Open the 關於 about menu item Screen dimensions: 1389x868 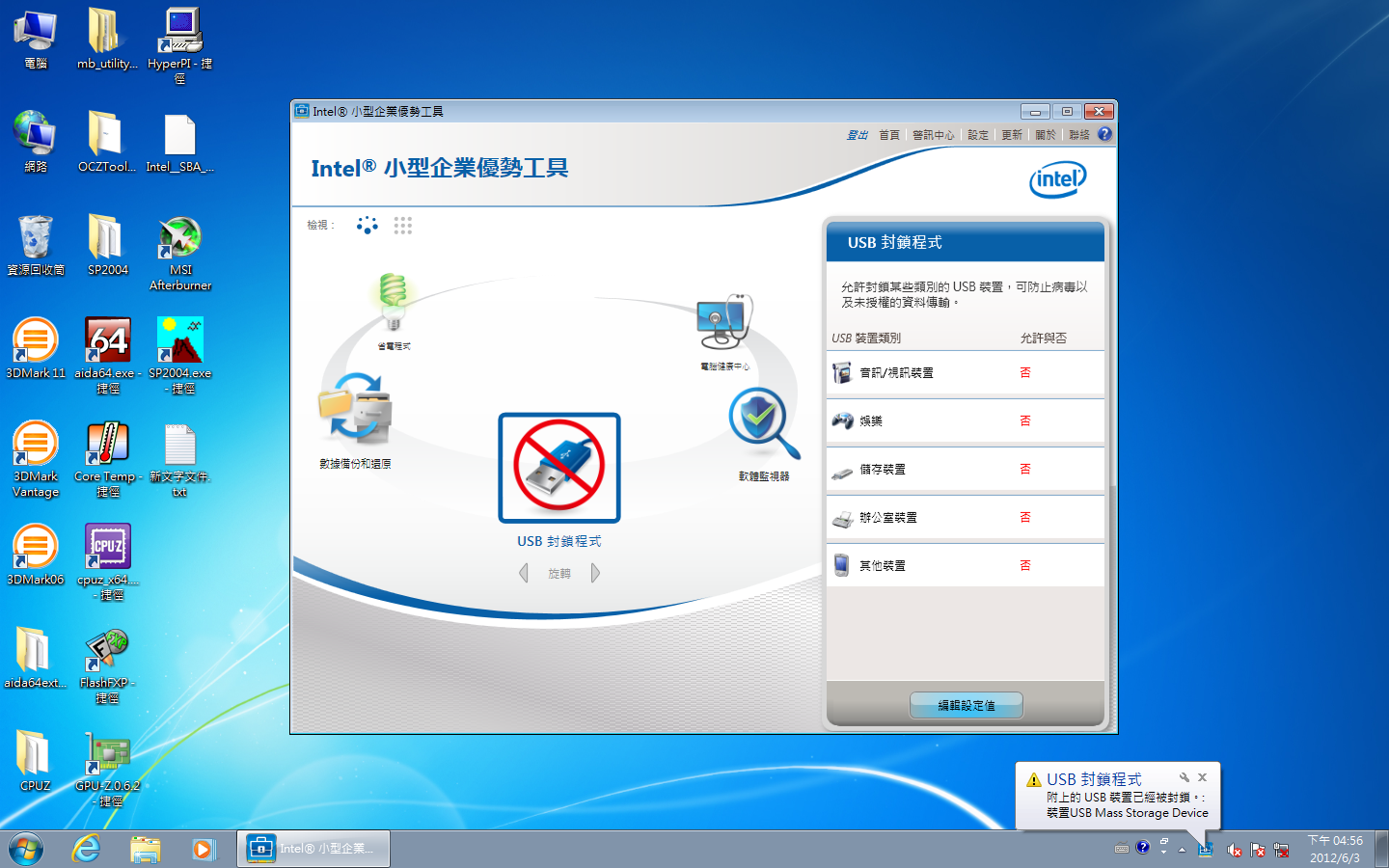click(1046, 135)
